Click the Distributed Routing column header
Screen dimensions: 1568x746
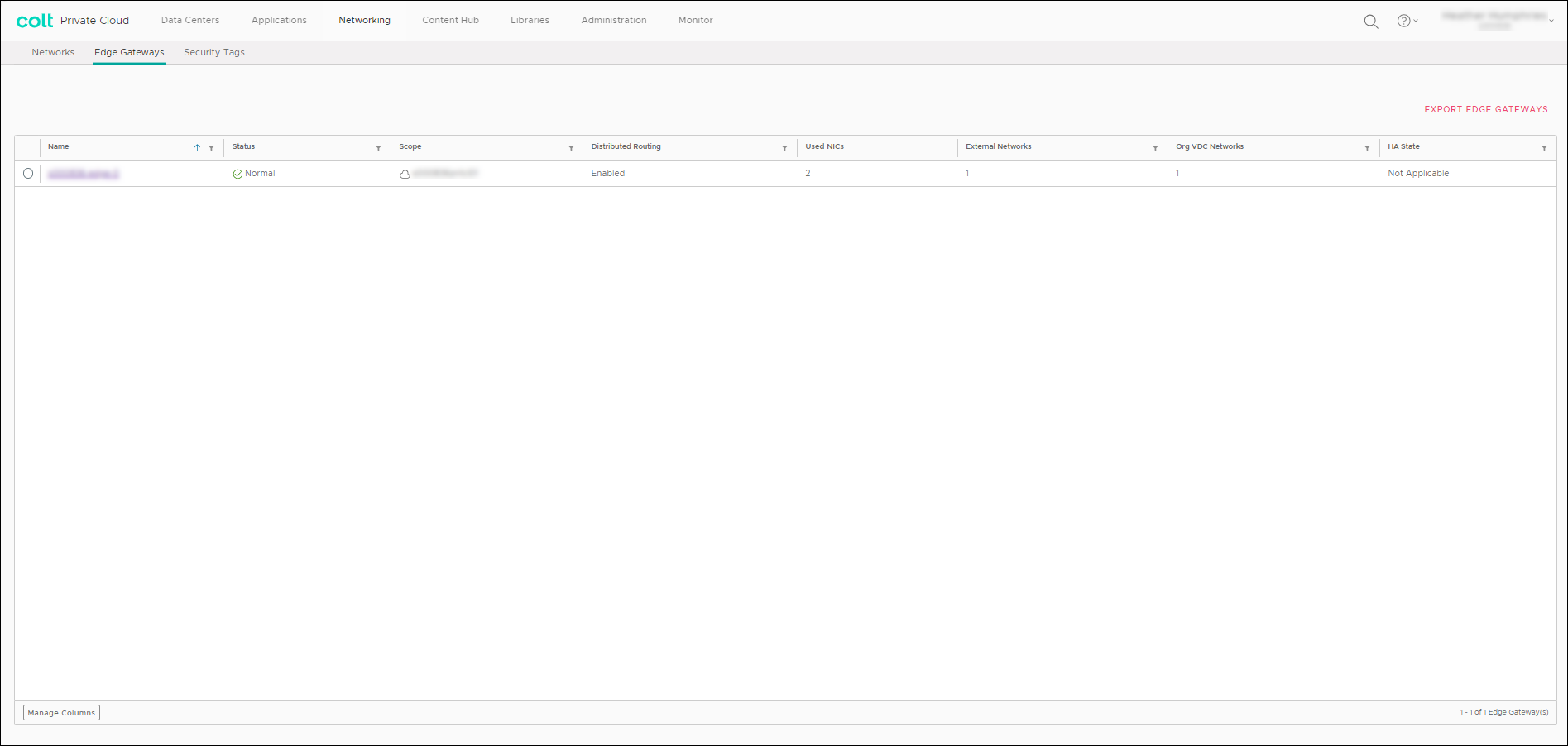(x=626, y=146)
